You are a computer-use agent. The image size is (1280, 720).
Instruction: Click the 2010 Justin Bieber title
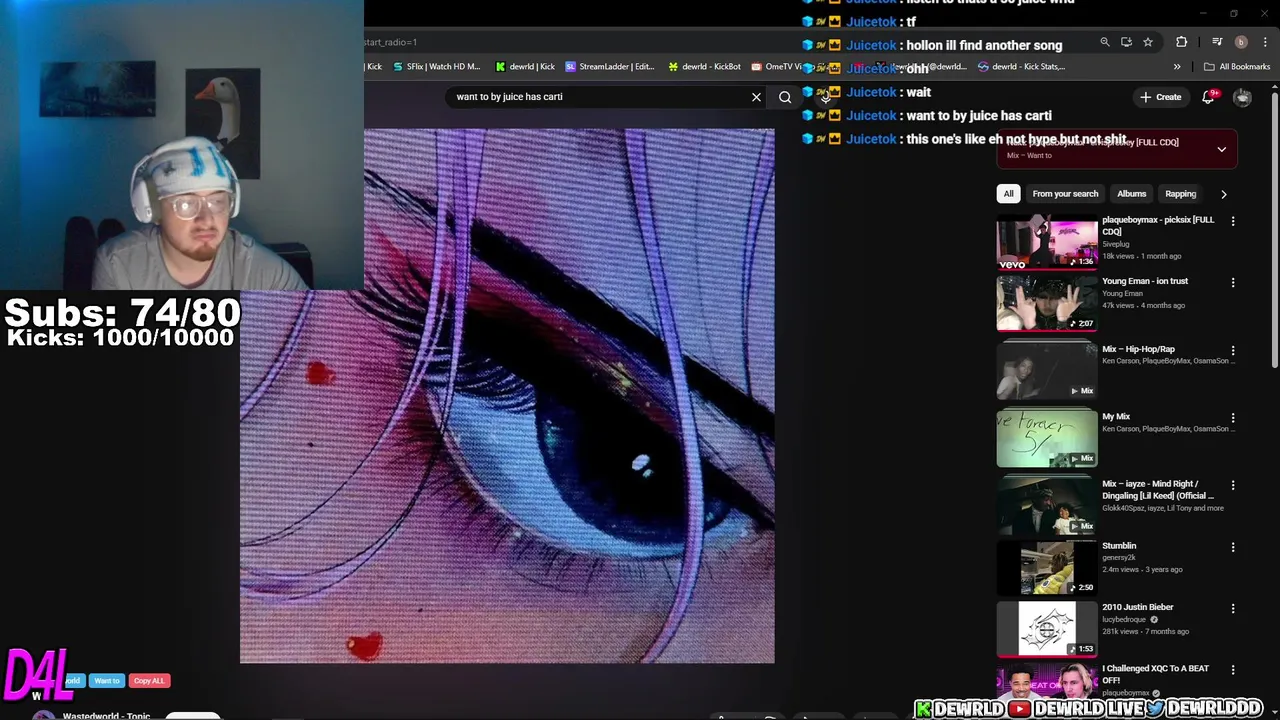1138,607
